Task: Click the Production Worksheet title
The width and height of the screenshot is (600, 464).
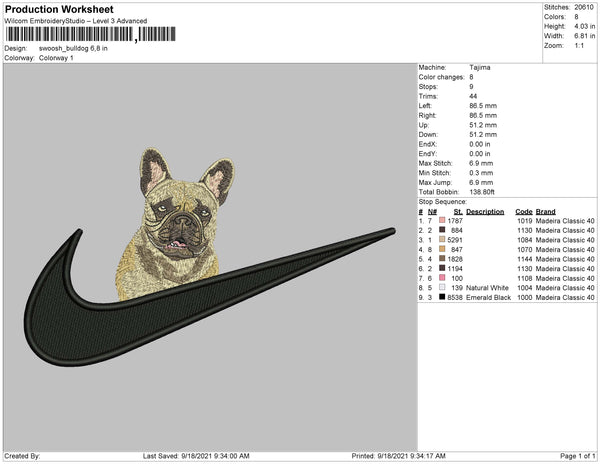Action: click(59, 9)
